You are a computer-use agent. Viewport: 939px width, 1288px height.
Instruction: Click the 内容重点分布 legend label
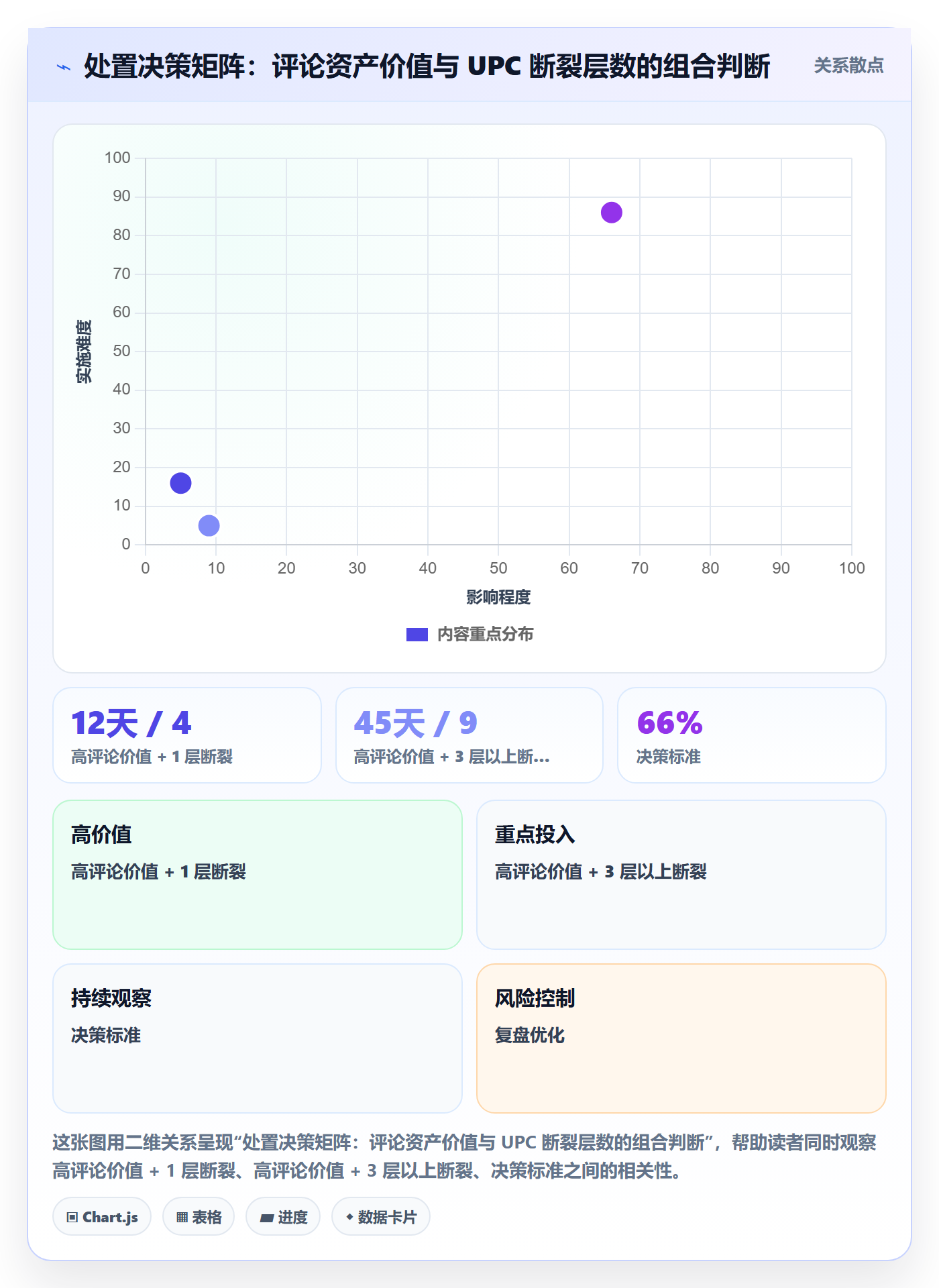(x=485, y=635)
